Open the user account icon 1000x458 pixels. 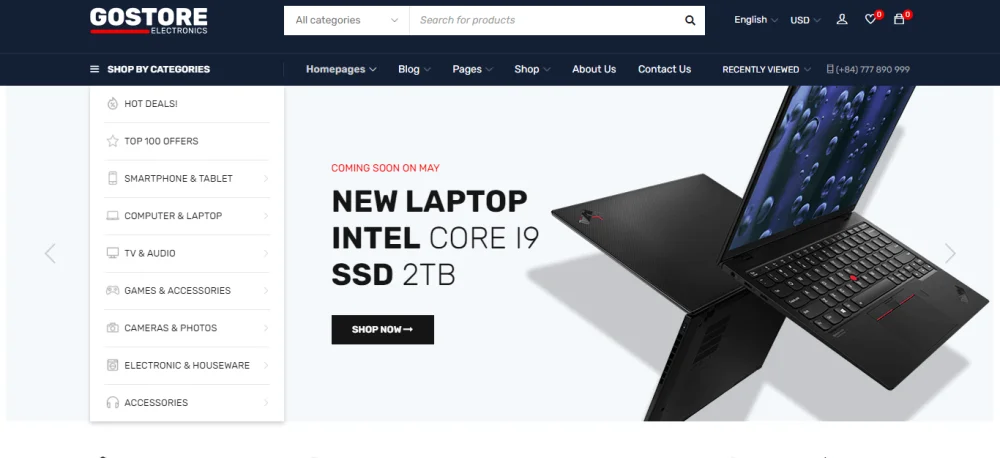click(842, 20)
